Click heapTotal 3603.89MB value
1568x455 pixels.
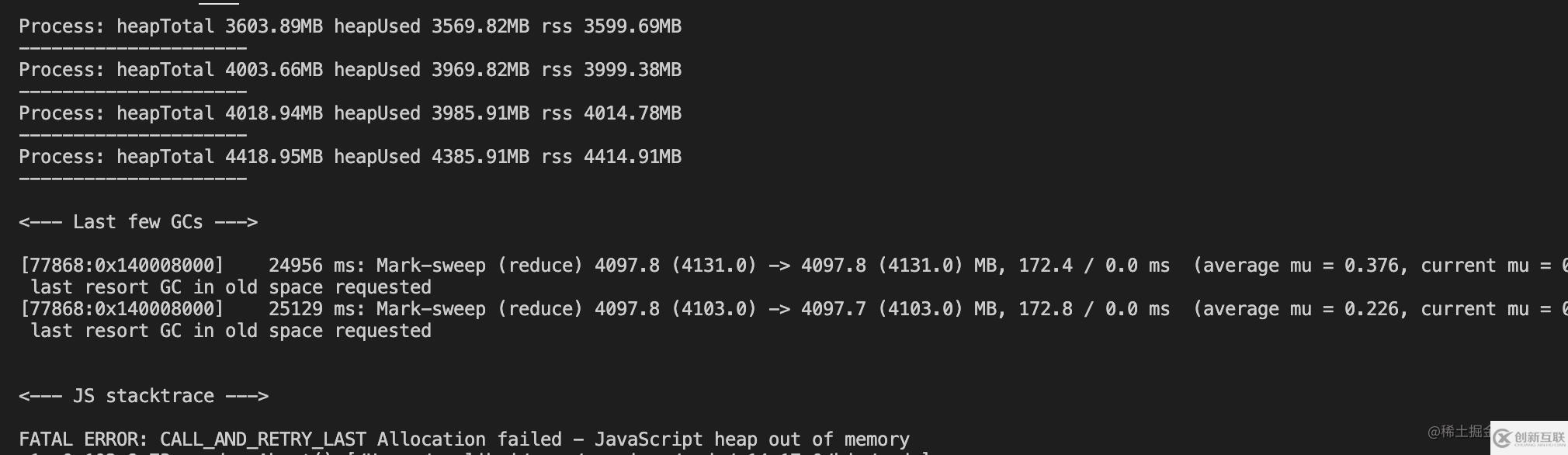click(273, 26)
